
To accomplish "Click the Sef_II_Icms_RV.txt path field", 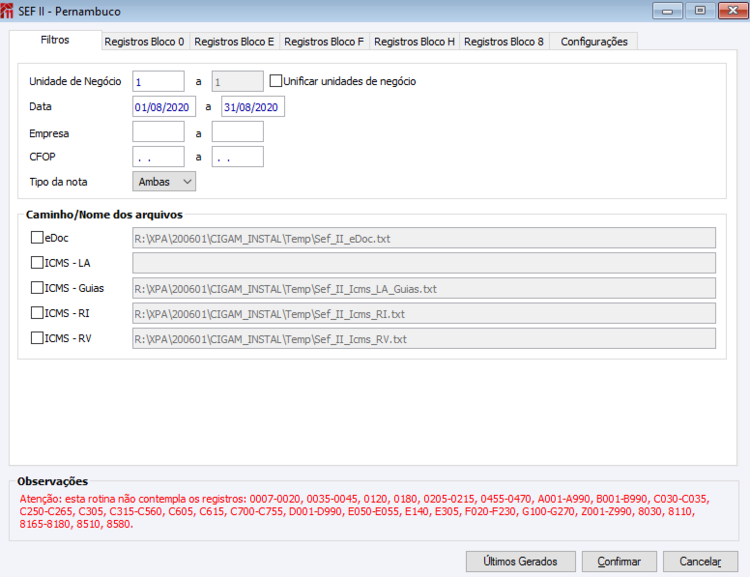I will click(424, 339).
